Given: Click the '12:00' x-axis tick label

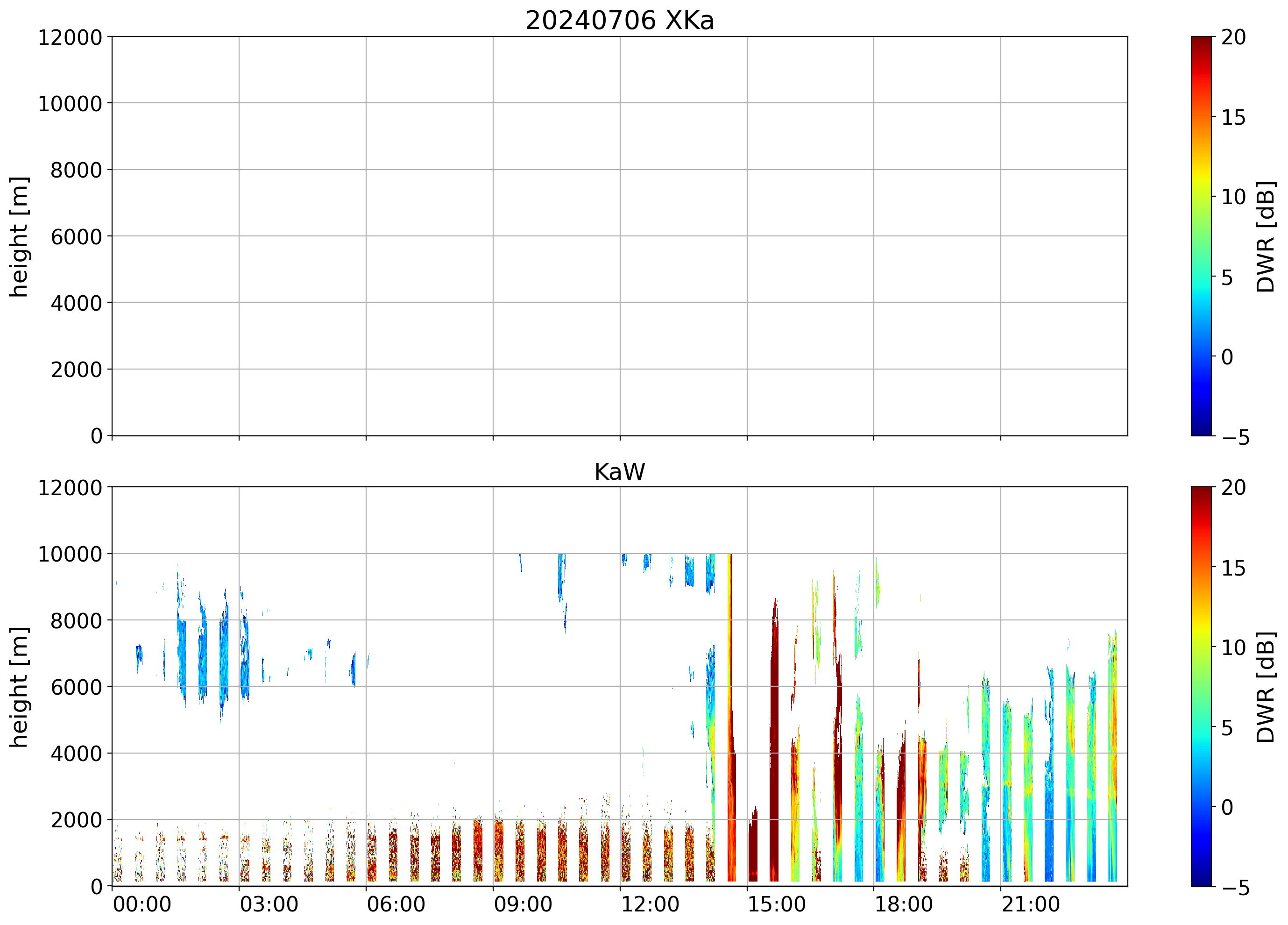Looking at the screenshot, I should pos(650,904).
